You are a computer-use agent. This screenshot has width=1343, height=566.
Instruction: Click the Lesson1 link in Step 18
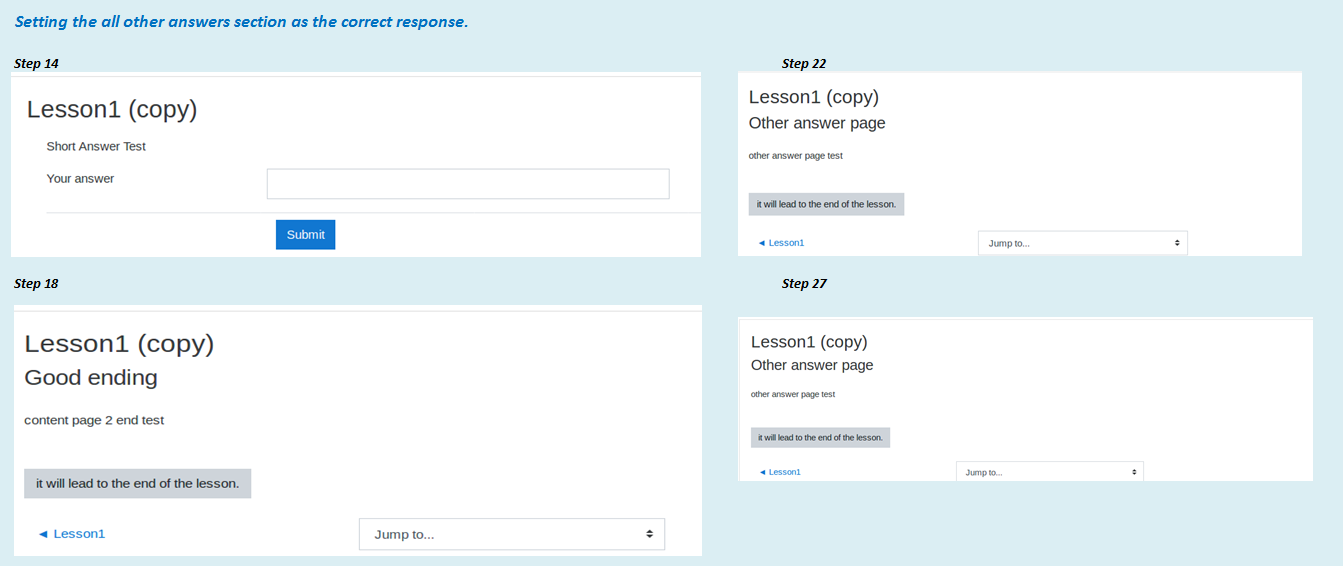(x=72, y=534)
